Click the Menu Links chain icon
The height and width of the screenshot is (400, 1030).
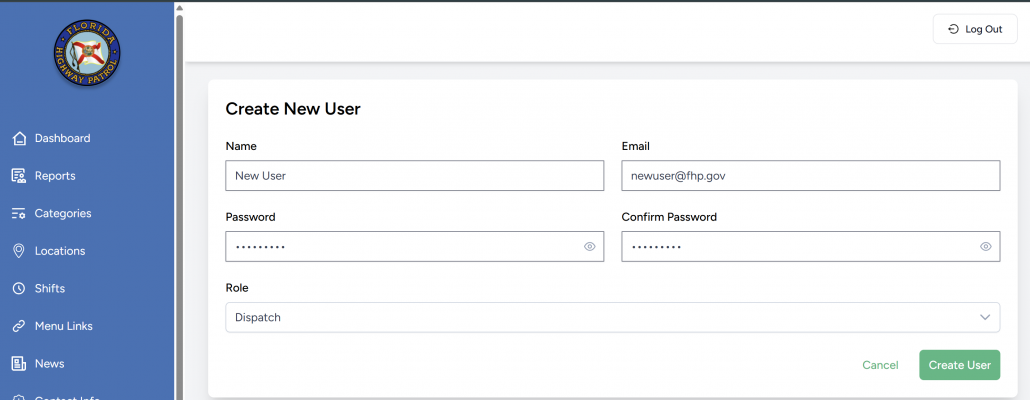click(19, 326)
